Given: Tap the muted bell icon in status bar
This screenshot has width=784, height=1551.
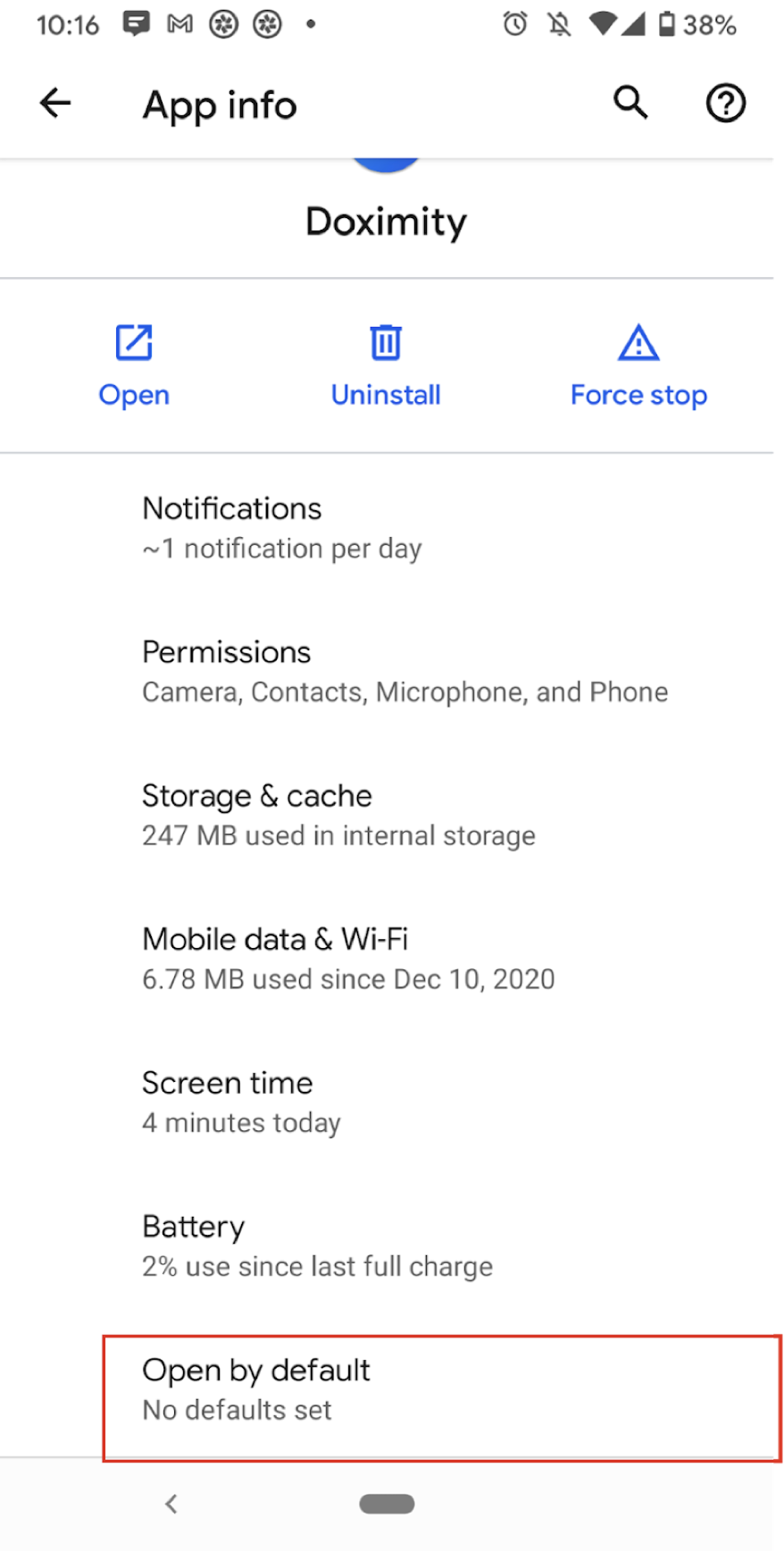Looking at the screenshot, I should 560,24.
